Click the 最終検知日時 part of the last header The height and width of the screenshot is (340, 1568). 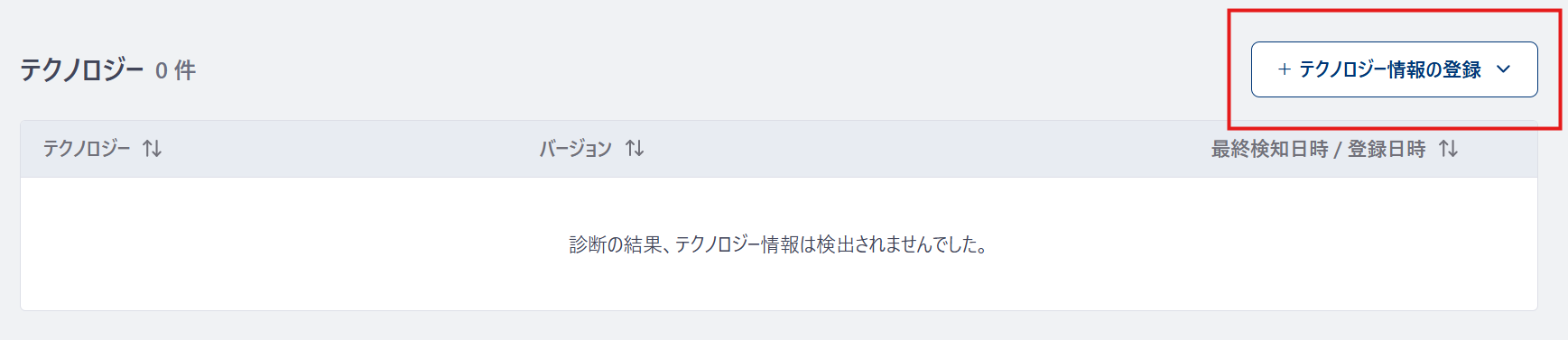pyautogui.click(x=1269, y=149)
